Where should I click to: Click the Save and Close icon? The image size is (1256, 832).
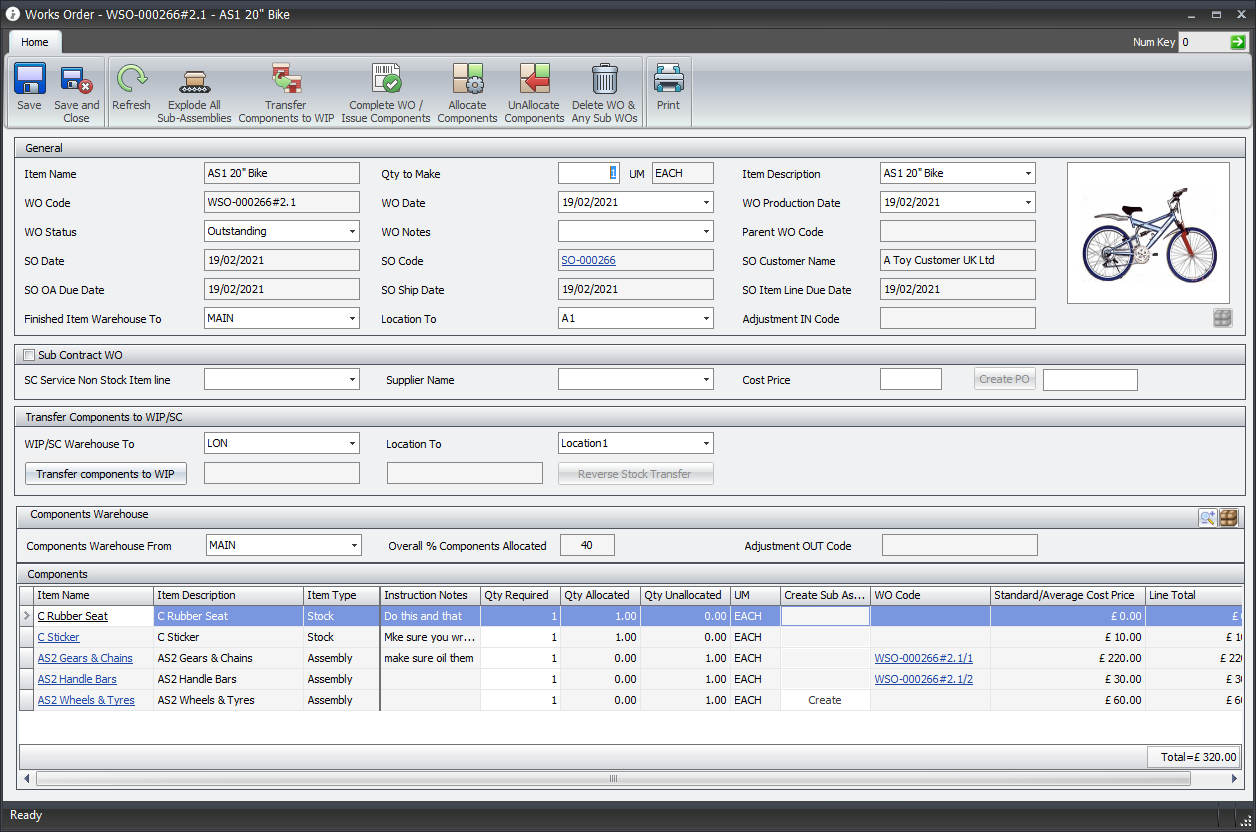[x=76, y=80]
